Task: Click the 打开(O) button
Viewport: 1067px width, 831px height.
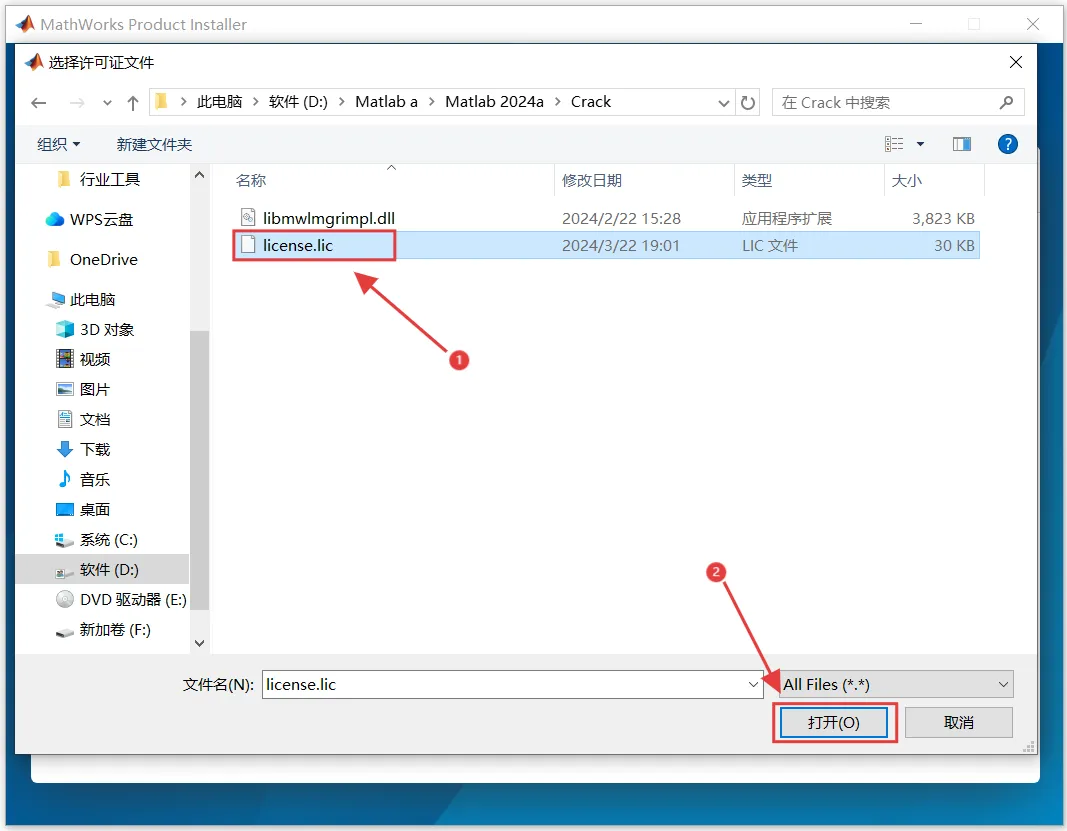Action: coord(834,723)
